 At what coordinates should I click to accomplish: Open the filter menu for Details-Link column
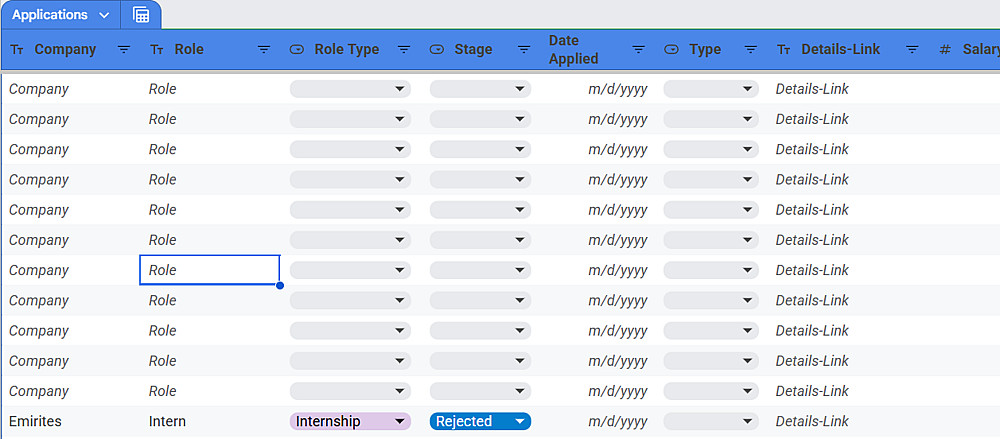click(x=912, y=49)
